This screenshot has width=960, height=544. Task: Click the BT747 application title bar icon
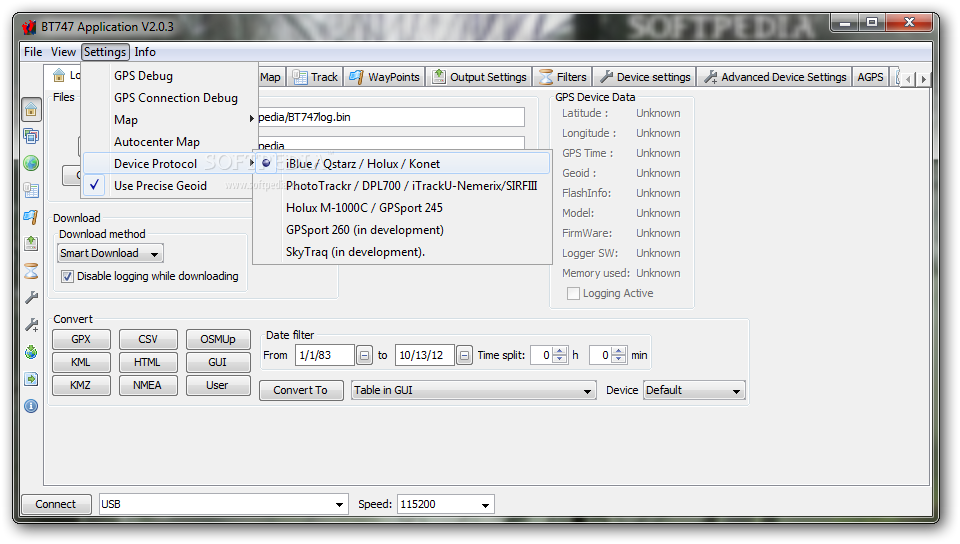[29, 27]
